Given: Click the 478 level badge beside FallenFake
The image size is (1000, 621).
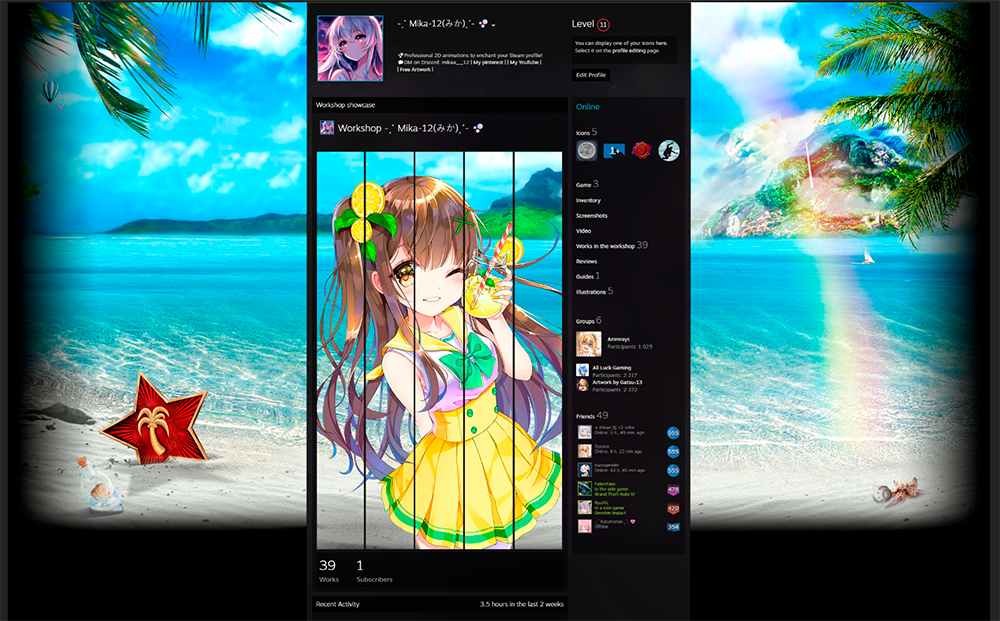Looking at the screenshot, I should [x=673, y=490].
